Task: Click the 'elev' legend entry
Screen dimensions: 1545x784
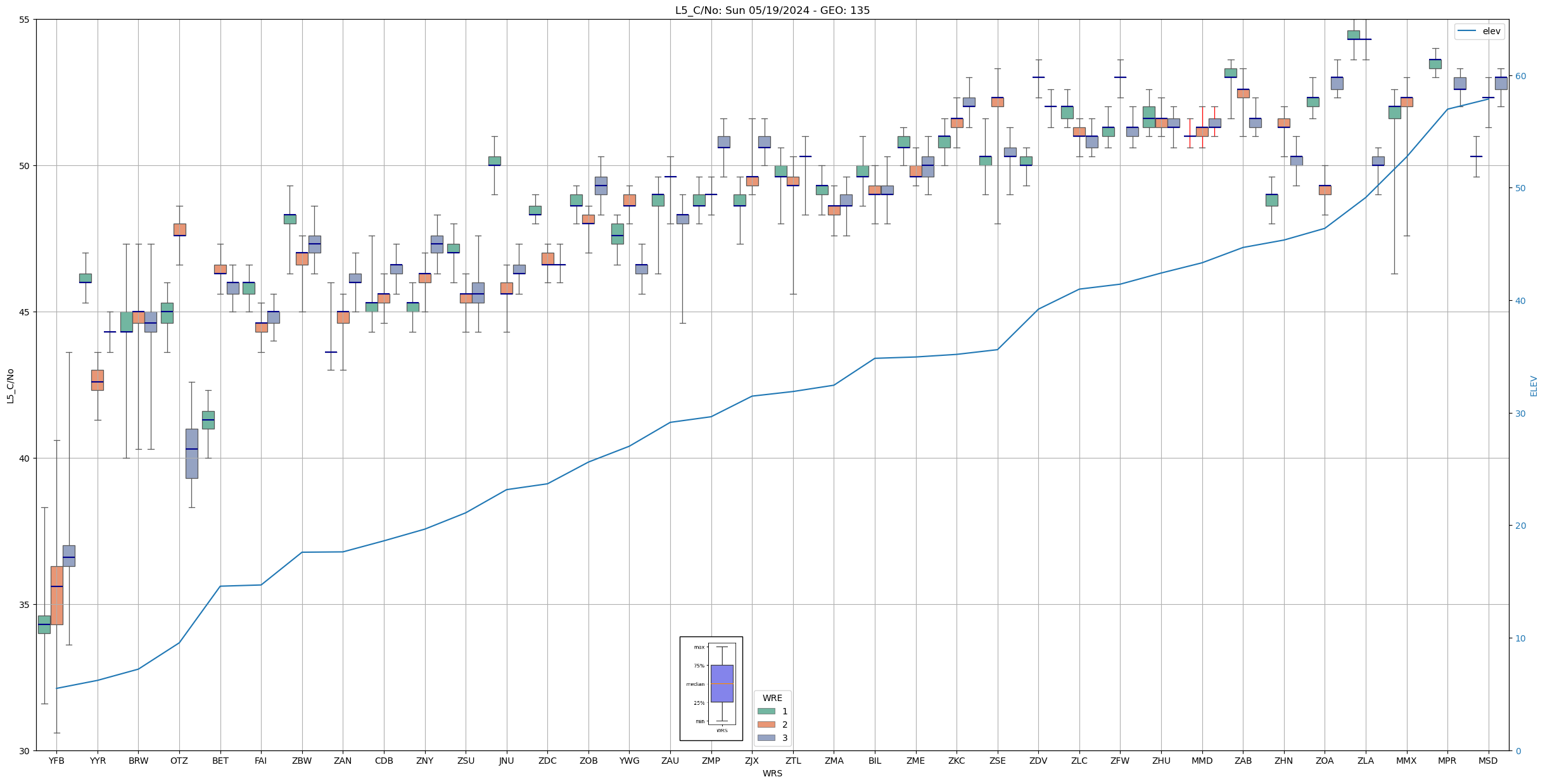Action: pyautogui.click(x=1480, y=31)
